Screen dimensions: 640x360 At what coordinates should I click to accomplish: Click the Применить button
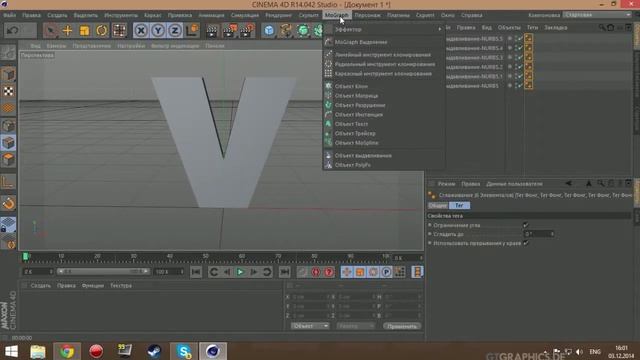(402, 326)
